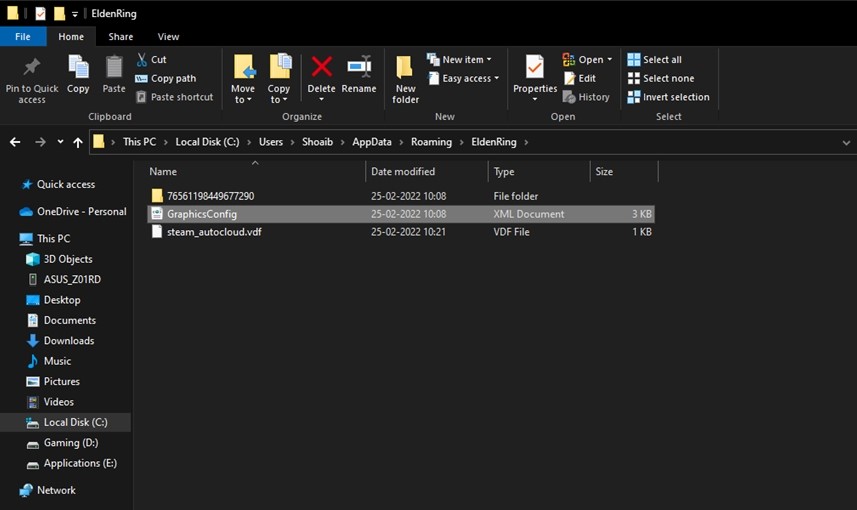Select This PC in navigation pane
857x510 pixels.
point(45,238)
